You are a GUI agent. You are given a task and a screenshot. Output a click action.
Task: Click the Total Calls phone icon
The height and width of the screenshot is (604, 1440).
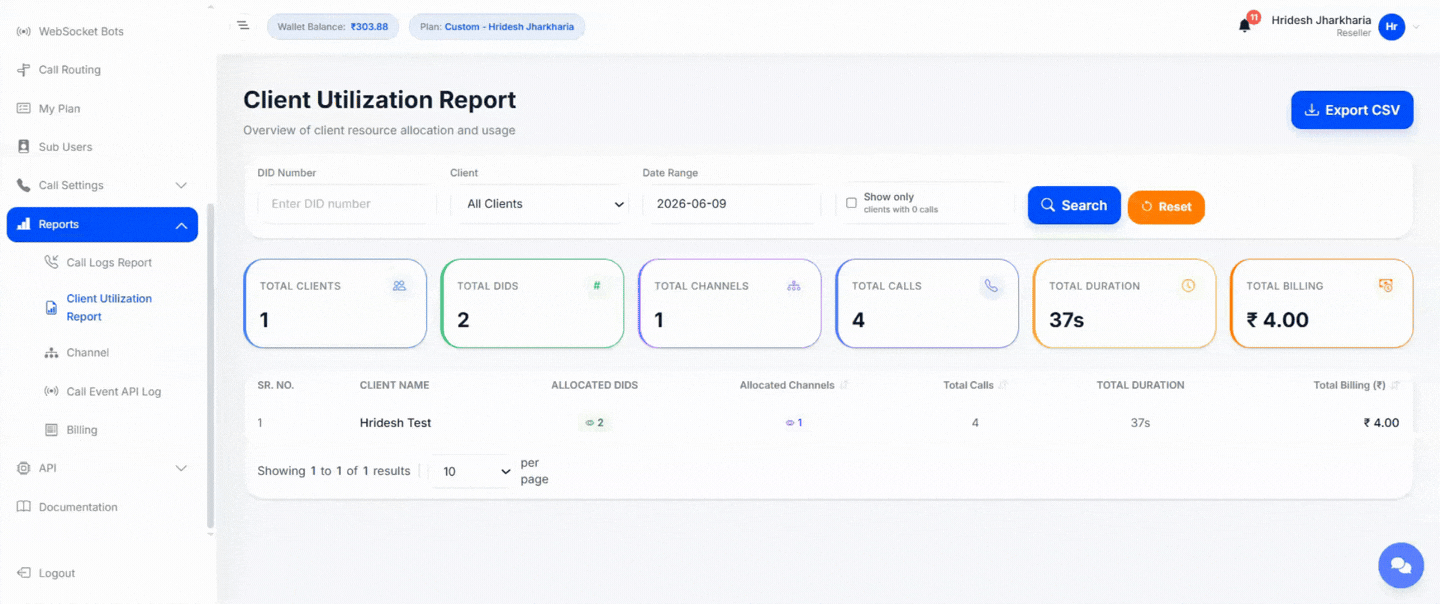pyautogui.click(x=991, y=286)
